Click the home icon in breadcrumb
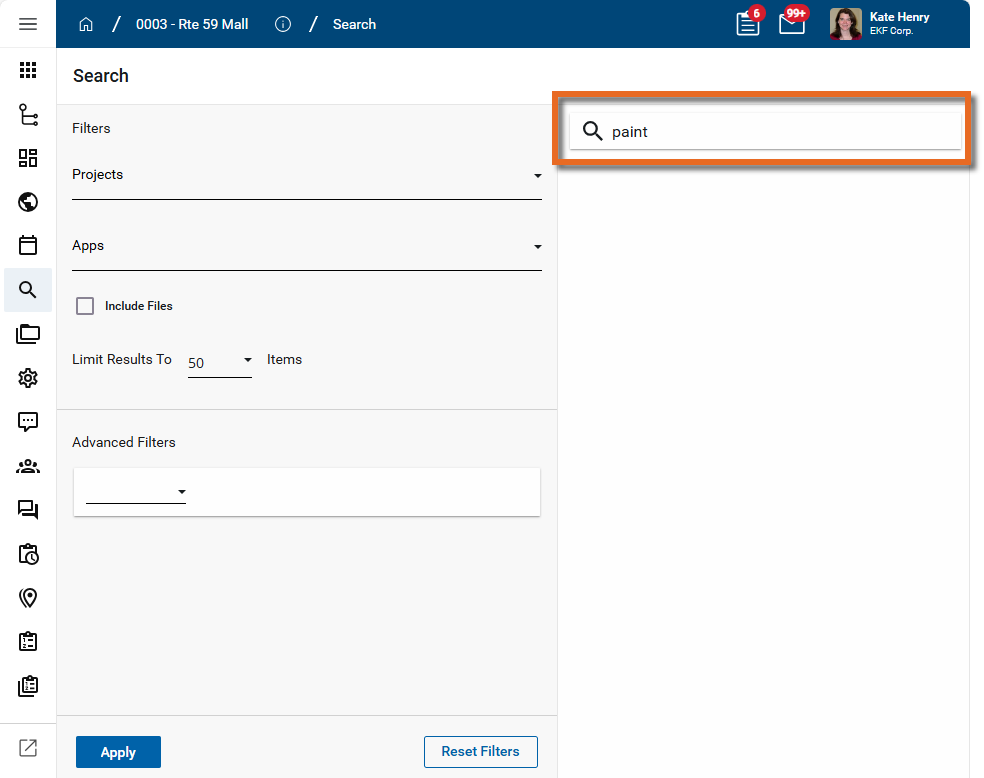 coord(86,24)
